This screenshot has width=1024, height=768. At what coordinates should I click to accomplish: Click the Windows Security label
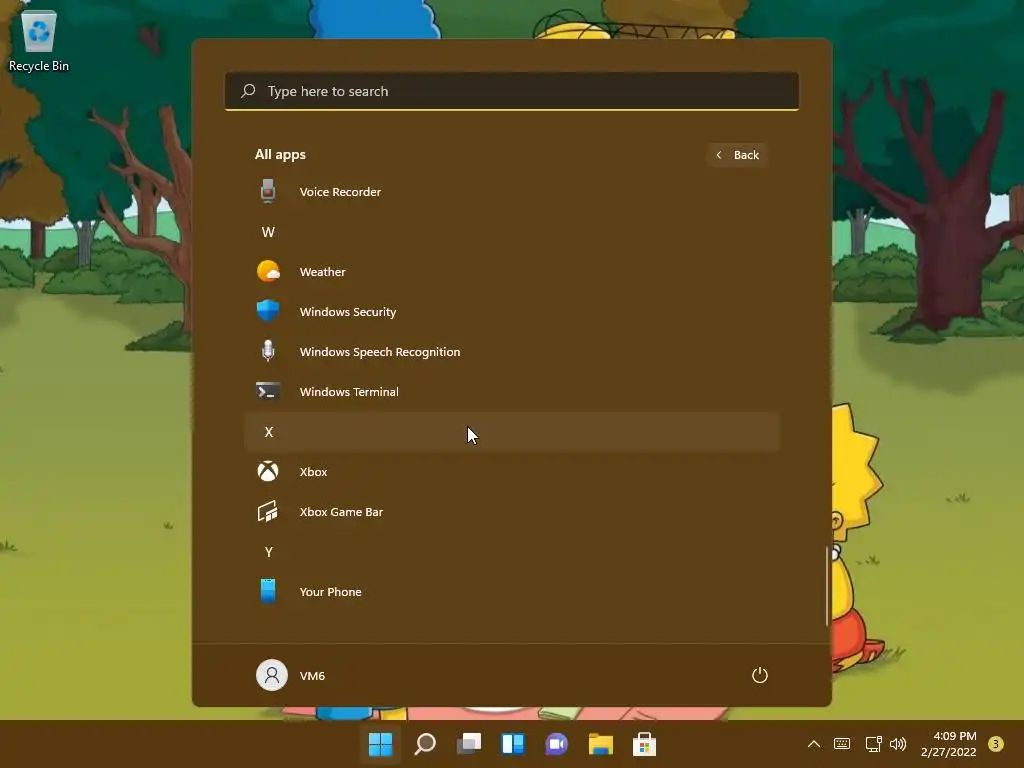347,312
